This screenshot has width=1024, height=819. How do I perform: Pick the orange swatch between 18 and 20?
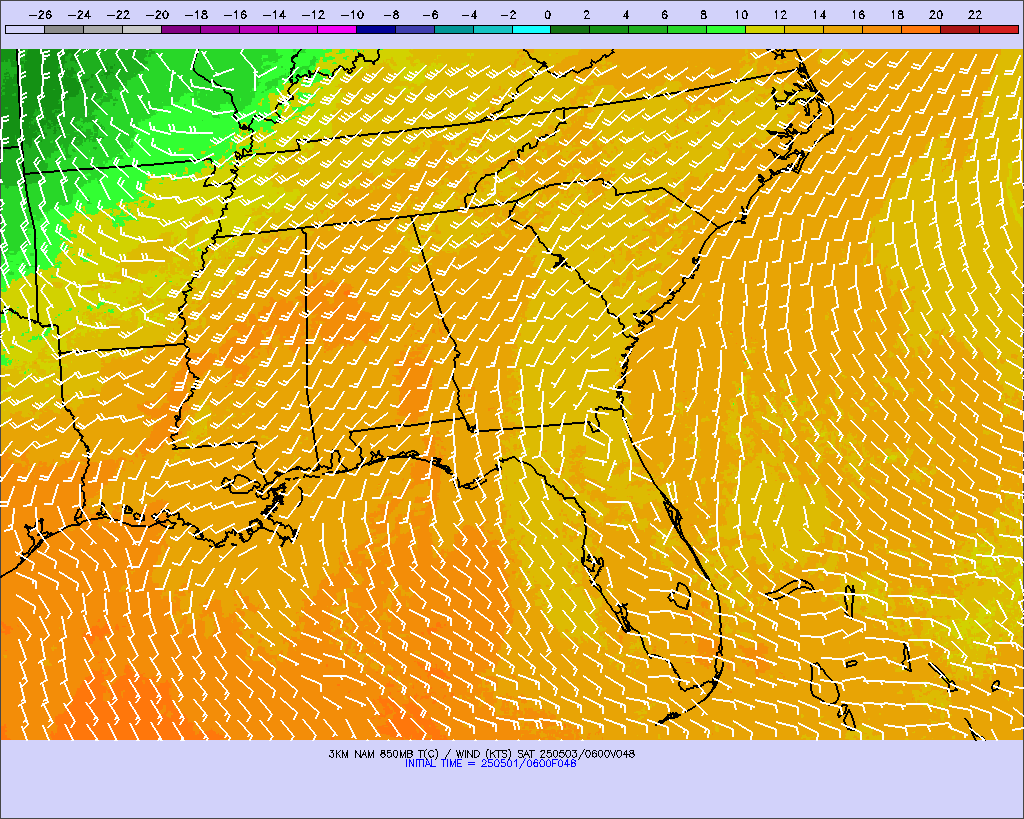coord(921,29)
